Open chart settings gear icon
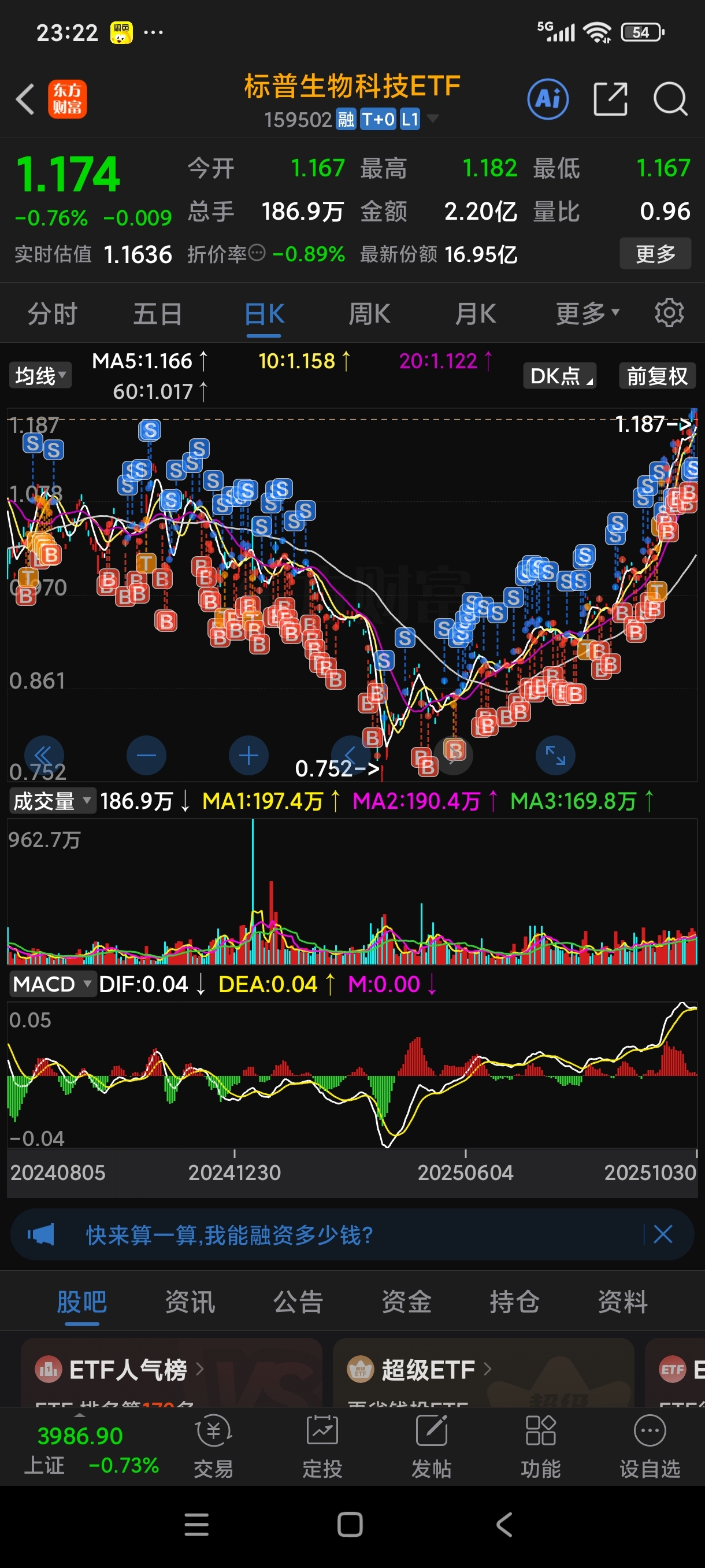This screenshot has width=705, height=1568. tap(669, 313)
